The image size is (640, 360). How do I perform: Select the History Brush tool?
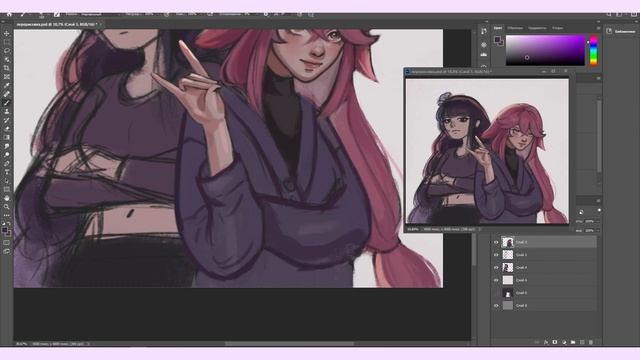[7, 120]
